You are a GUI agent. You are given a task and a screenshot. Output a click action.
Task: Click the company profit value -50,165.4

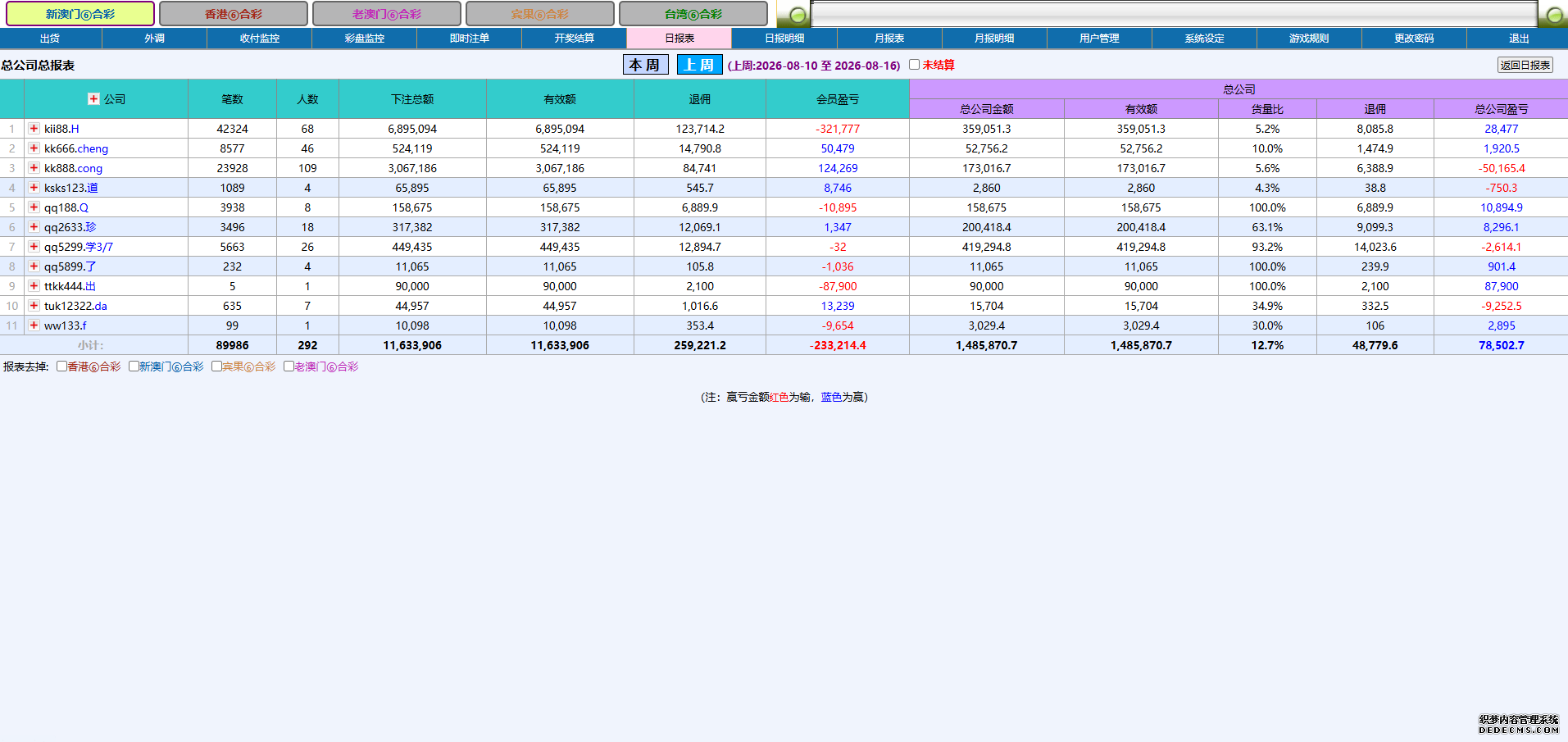(1502, 168)
